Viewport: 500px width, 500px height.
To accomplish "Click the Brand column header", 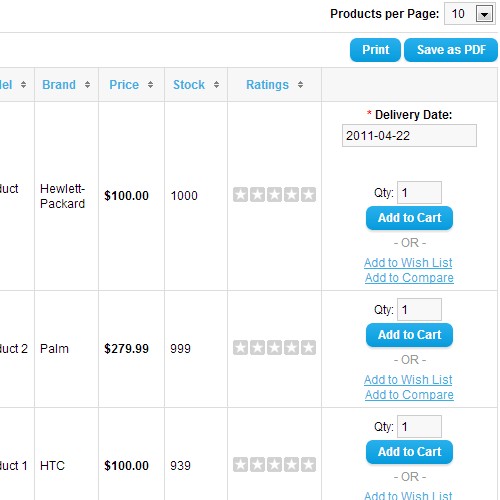I will point(59,85).
